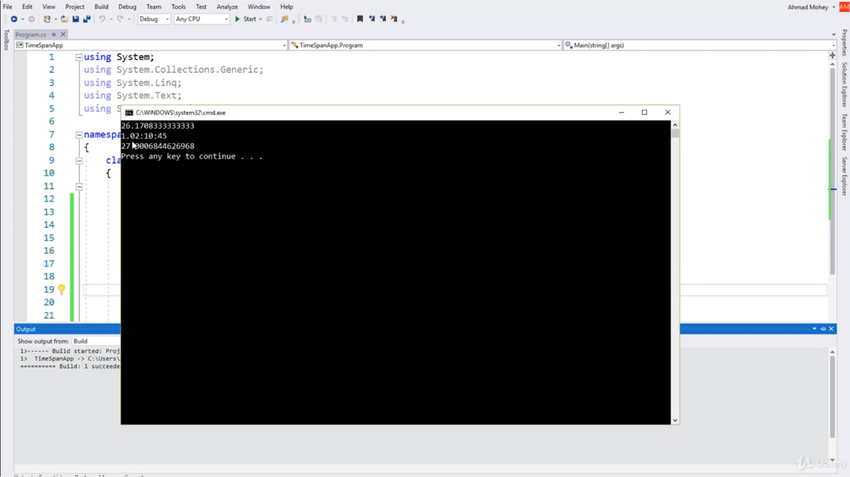Click the Previous Bookmark icon
The image size is (850, 477).
372,19
